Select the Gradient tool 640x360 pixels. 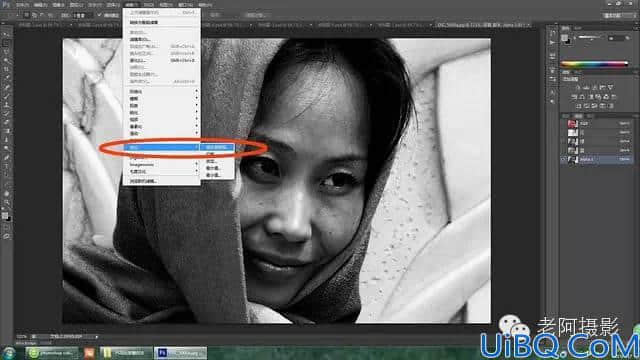(x=6, y=131)
